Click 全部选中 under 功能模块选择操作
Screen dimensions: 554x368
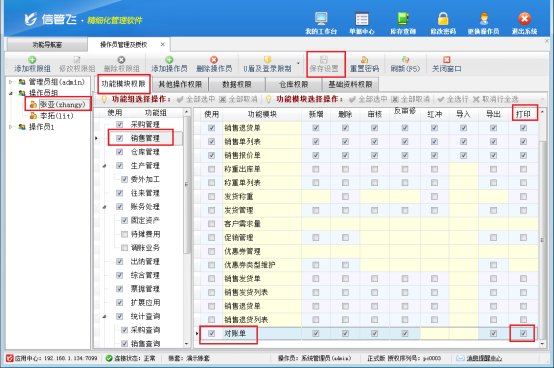(x=368, y=99)
